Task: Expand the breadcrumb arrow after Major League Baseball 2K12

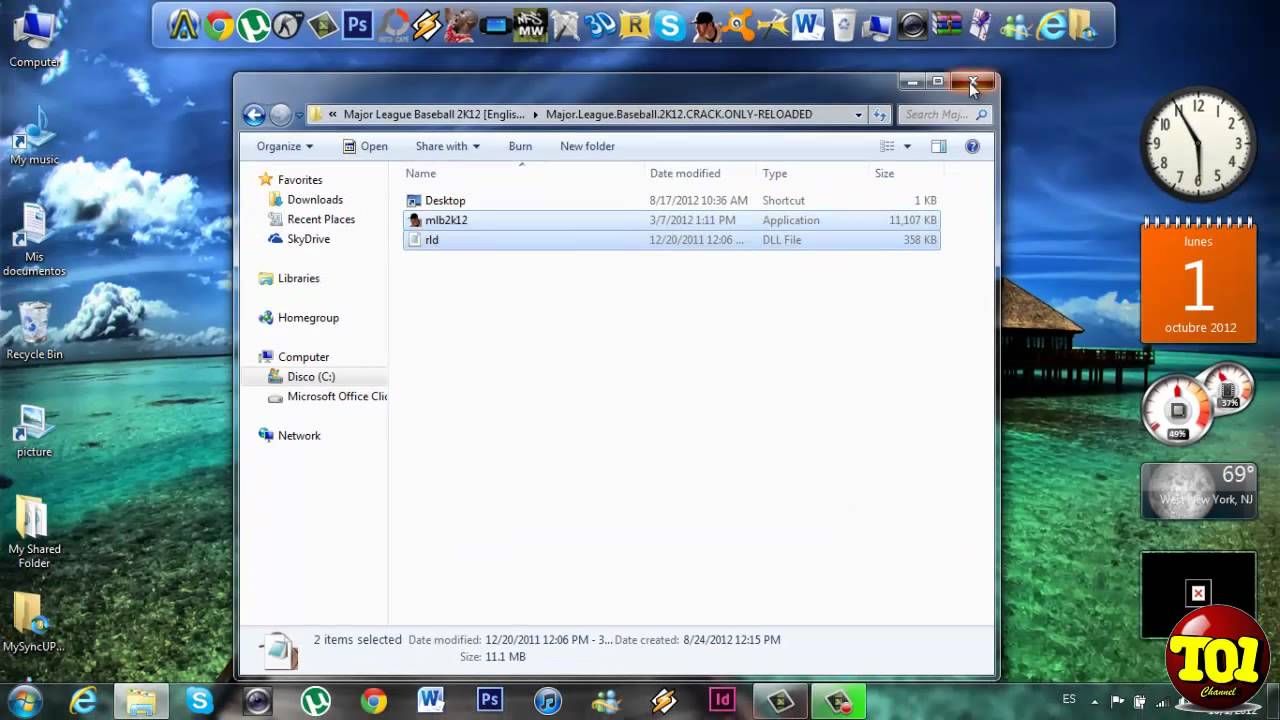Action: tap(535, 115)
